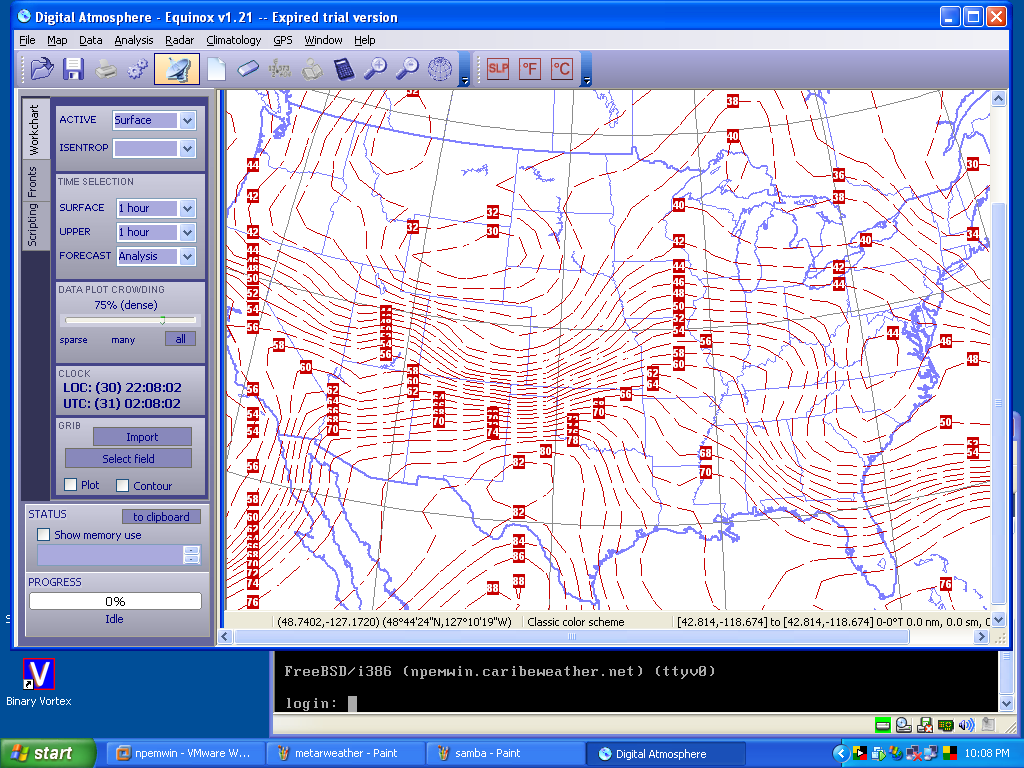Click npemwin - VMware taskbar button
This screenshot has width=1024, height=768.
[184, 754]
